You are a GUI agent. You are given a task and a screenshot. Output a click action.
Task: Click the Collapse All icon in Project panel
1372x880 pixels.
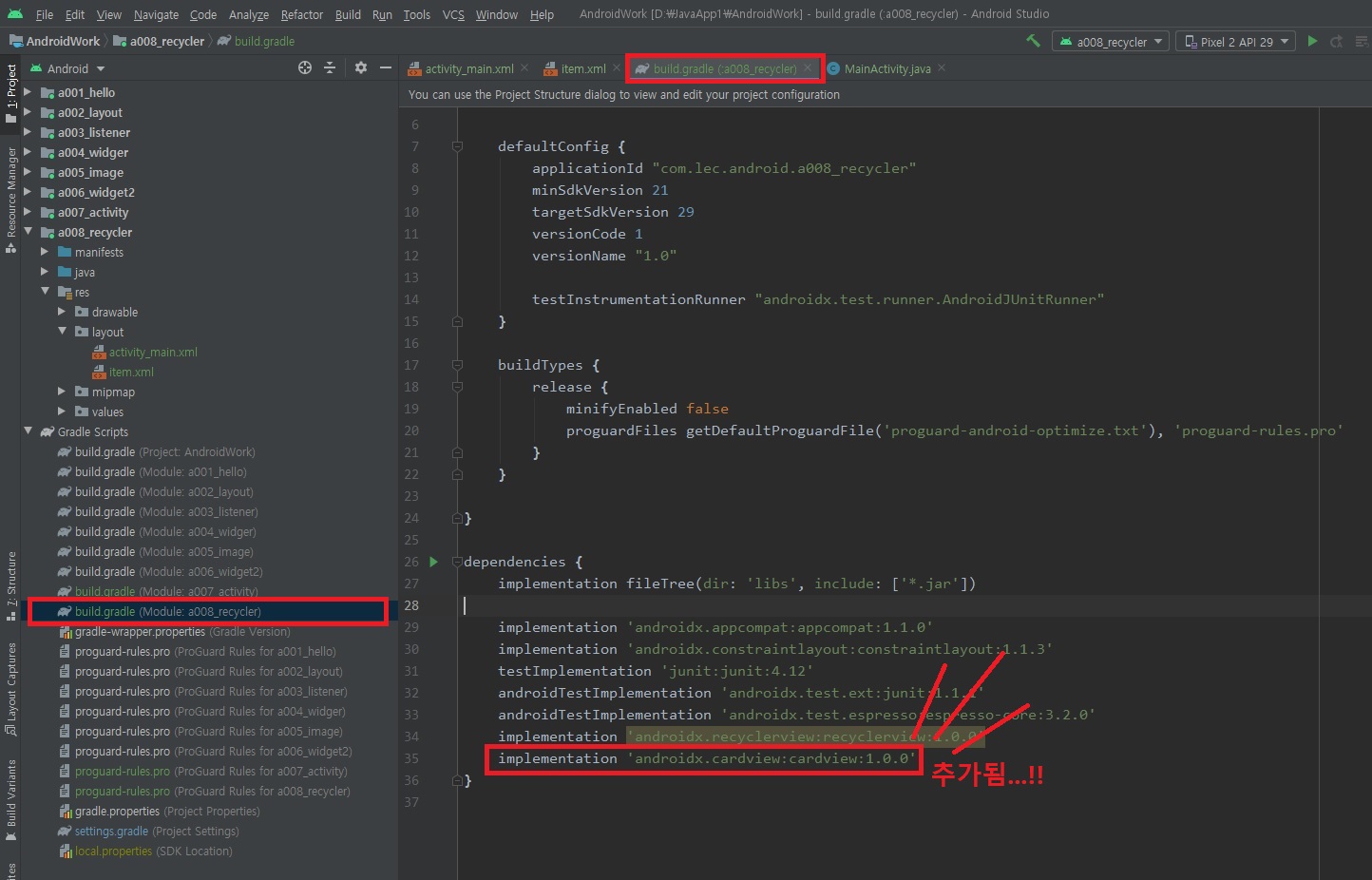[x=330, y=67]
